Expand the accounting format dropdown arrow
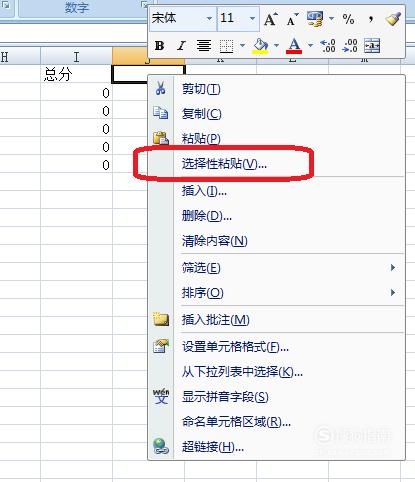This screenshot has width=415, height=482. pos(331,18)
